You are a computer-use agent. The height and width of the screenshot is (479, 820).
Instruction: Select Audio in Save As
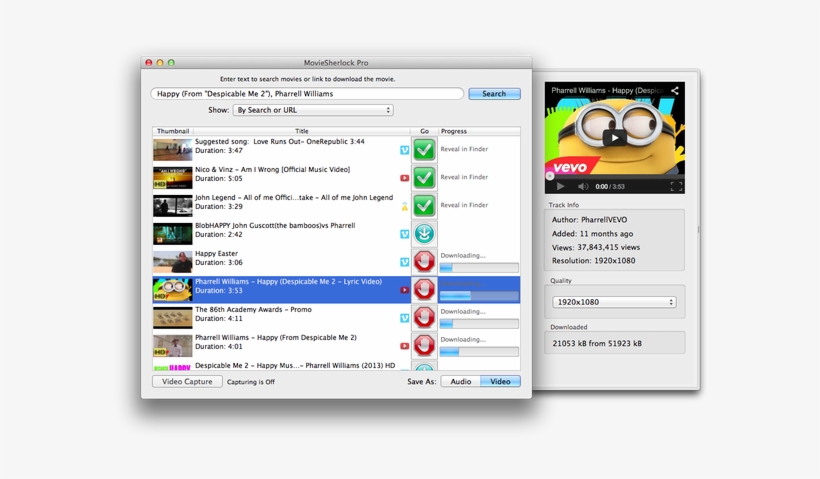coord(461,382)
